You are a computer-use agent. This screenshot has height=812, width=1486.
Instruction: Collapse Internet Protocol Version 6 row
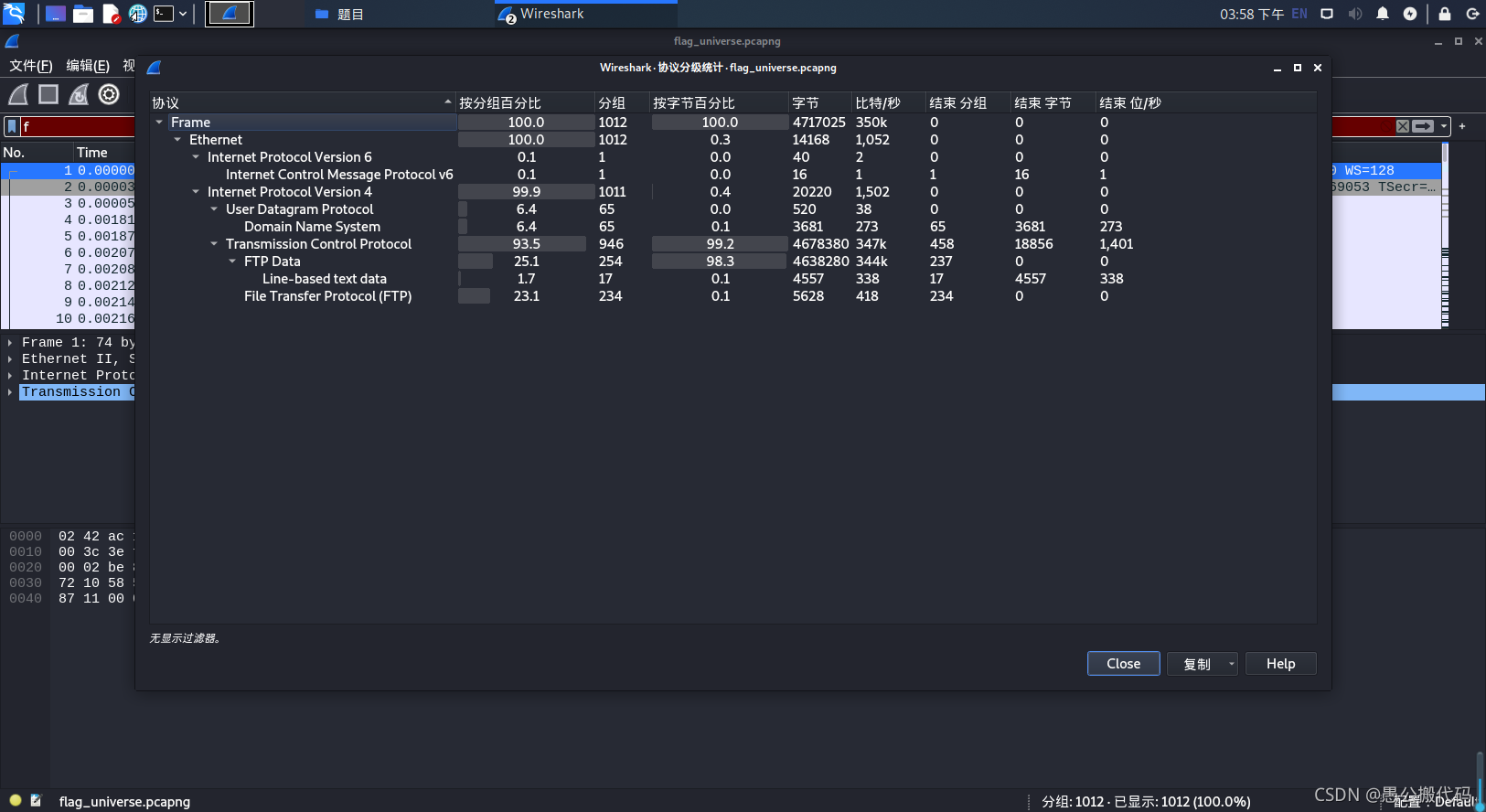pos(196,157)
